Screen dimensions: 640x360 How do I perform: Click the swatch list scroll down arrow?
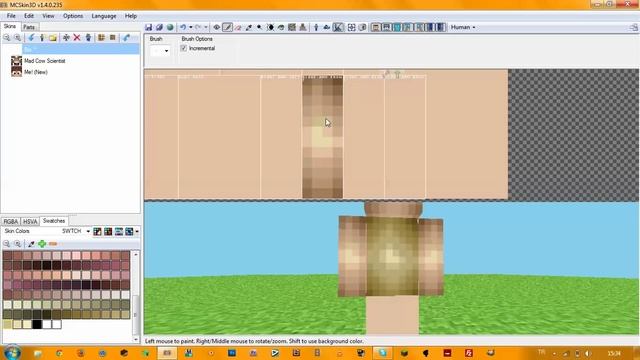136,339
